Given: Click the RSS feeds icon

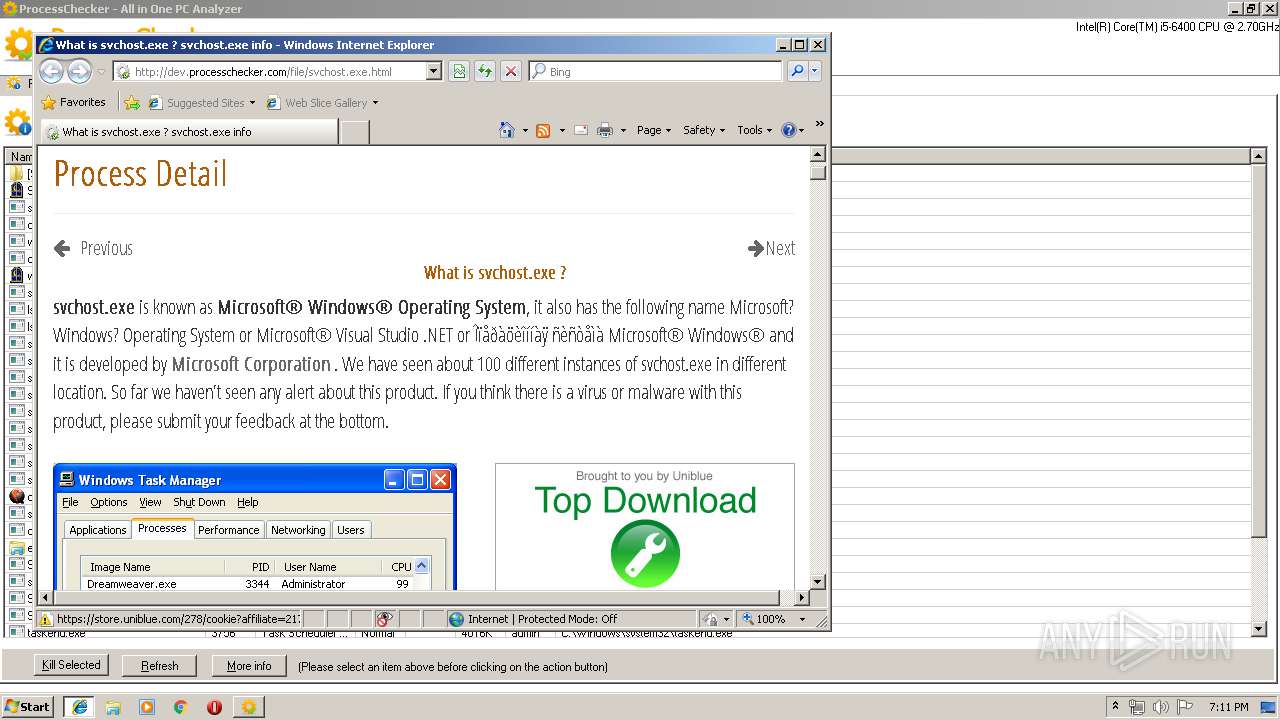Looking at the screenshot, I should (543, 130).
